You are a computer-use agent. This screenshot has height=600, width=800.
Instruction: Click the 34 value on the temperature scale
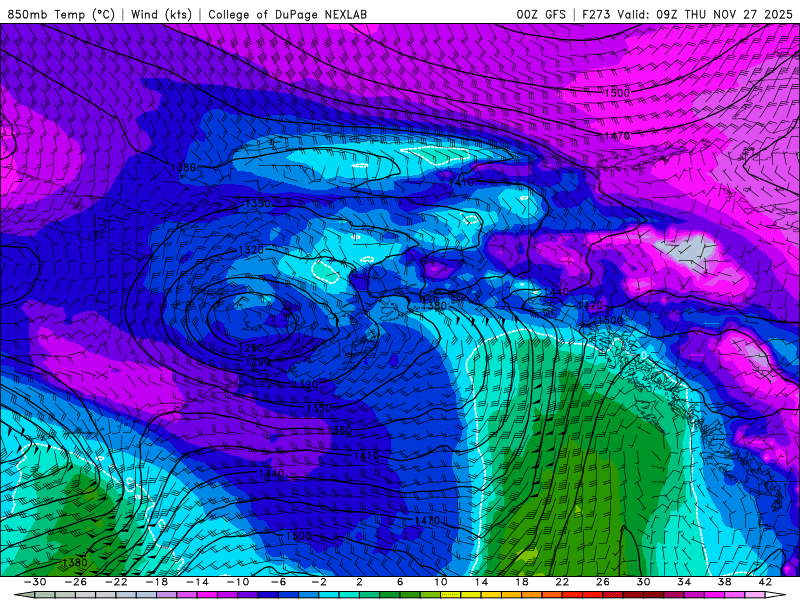point(684,582)
